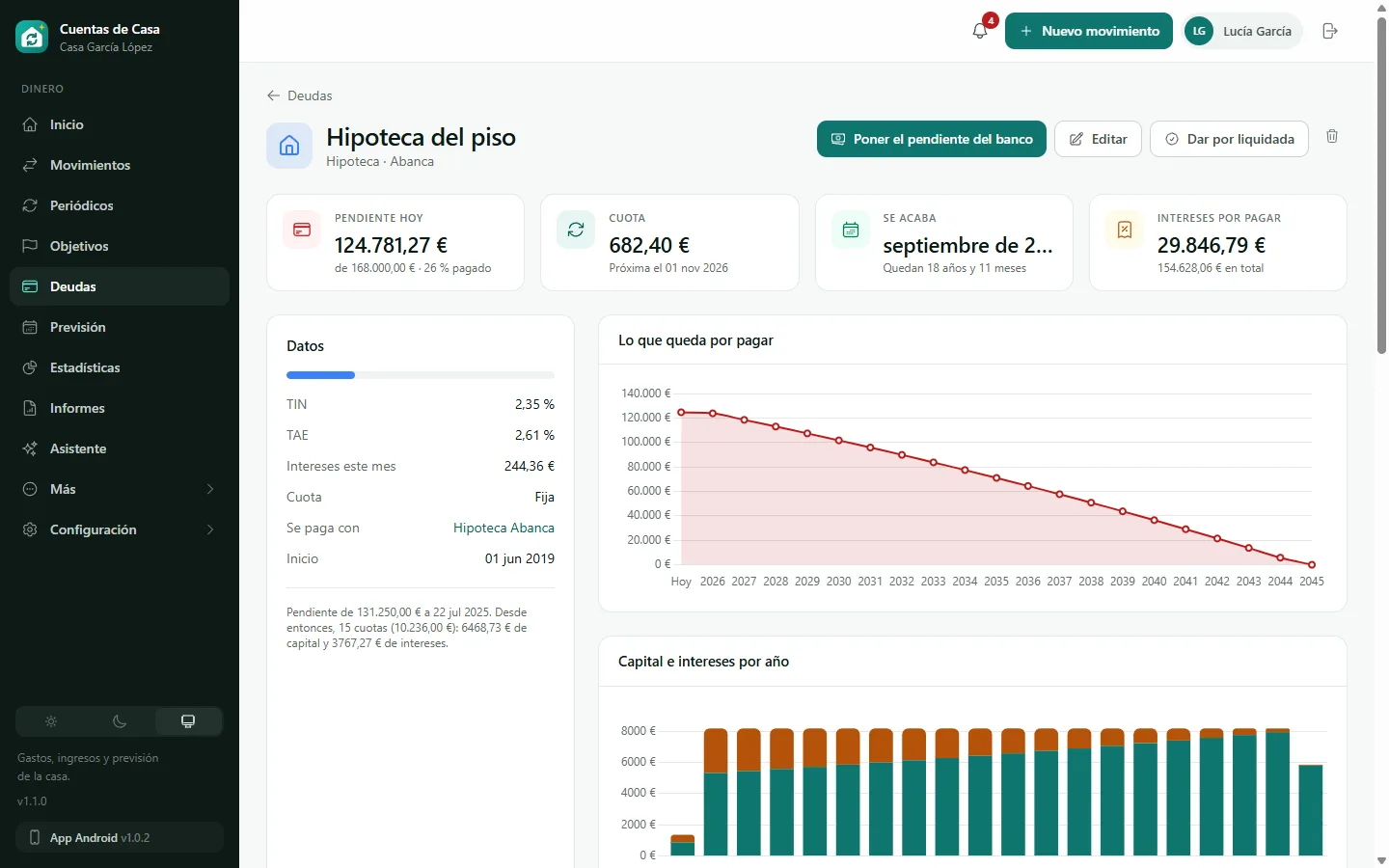Select Deudas in the sidebar

(x=120, y=286)
